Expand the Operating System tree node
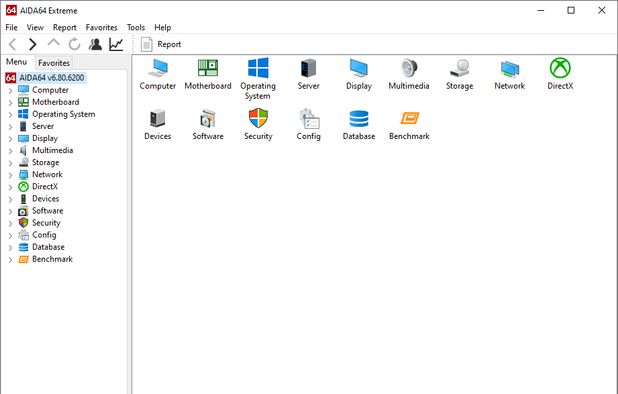The height and width of the screenshot is (394, 618). pos(11,115)
